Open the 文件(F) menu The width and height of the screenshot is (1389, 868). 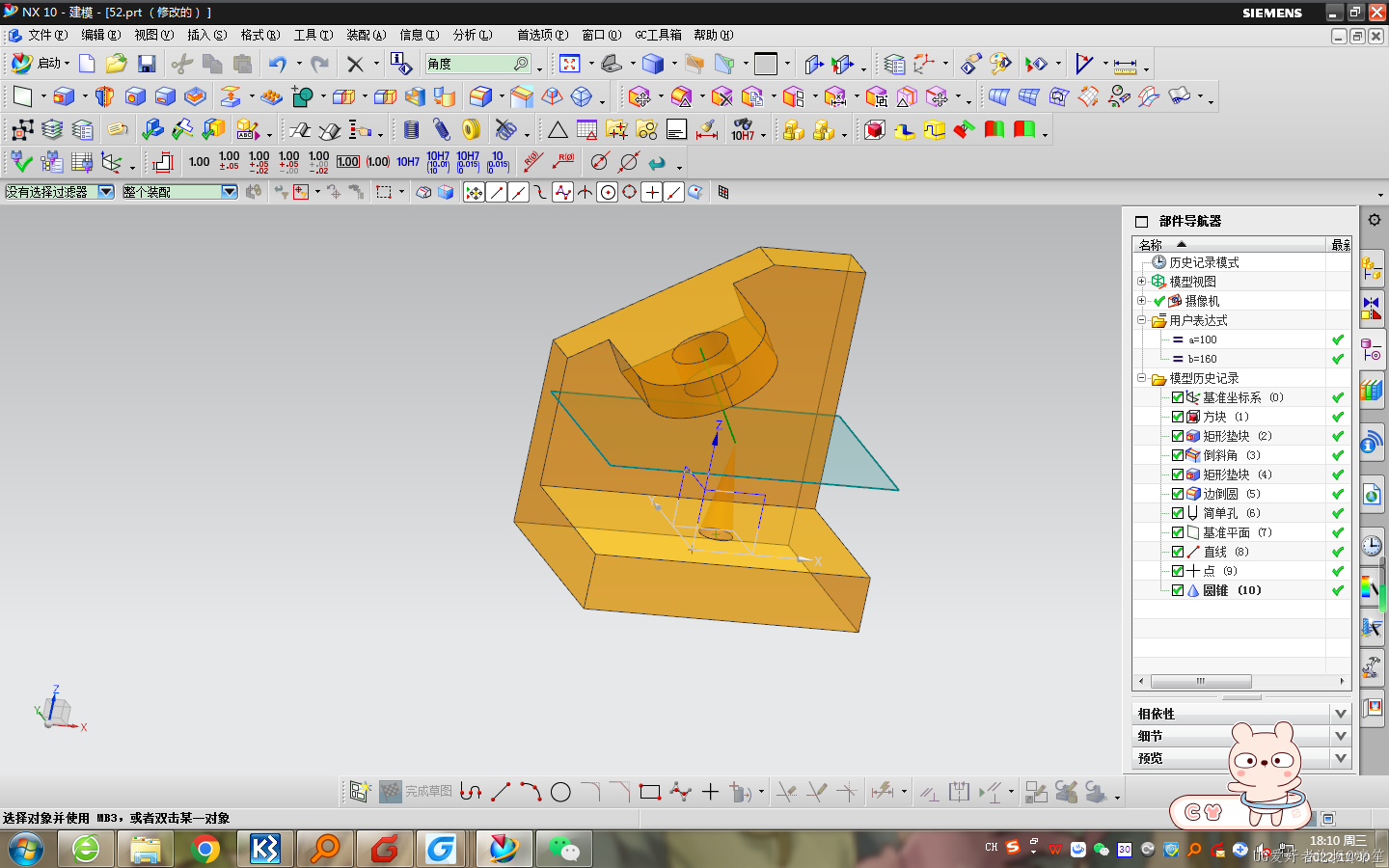[47, 35]
